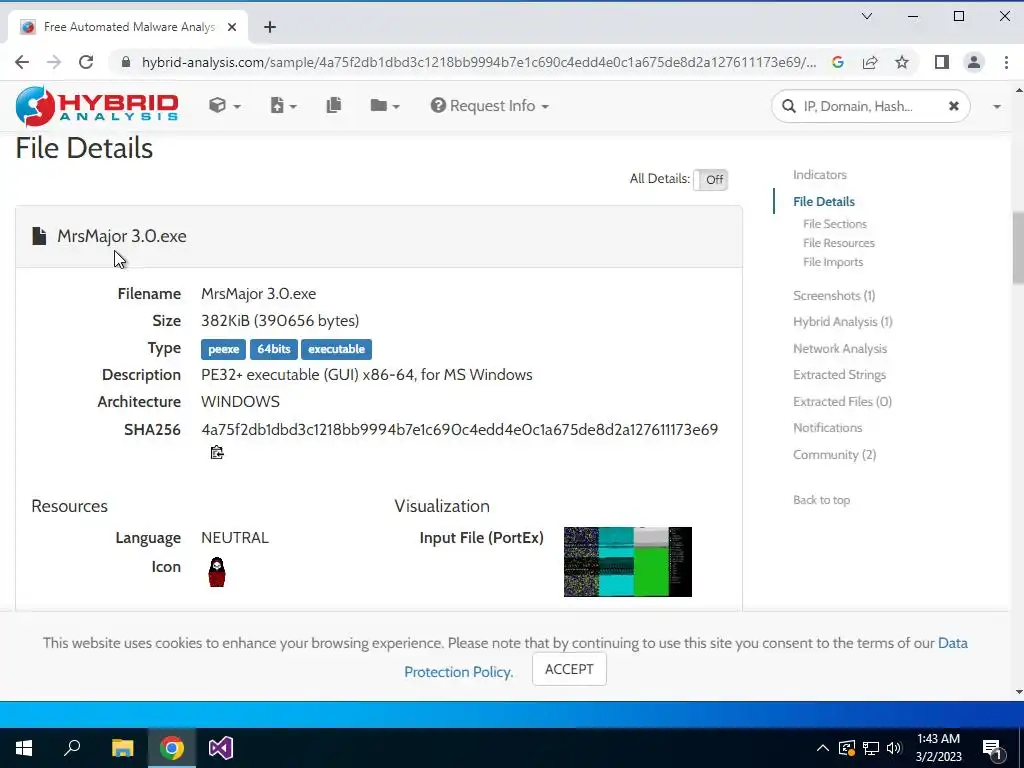Share this page icon
This screenshot has width=1024, height=768.
tap(870, 62)
